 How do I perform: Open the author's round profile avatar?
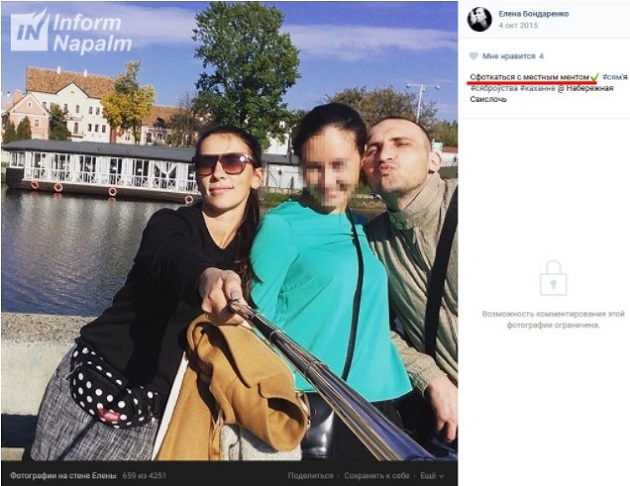coord(479,19)
